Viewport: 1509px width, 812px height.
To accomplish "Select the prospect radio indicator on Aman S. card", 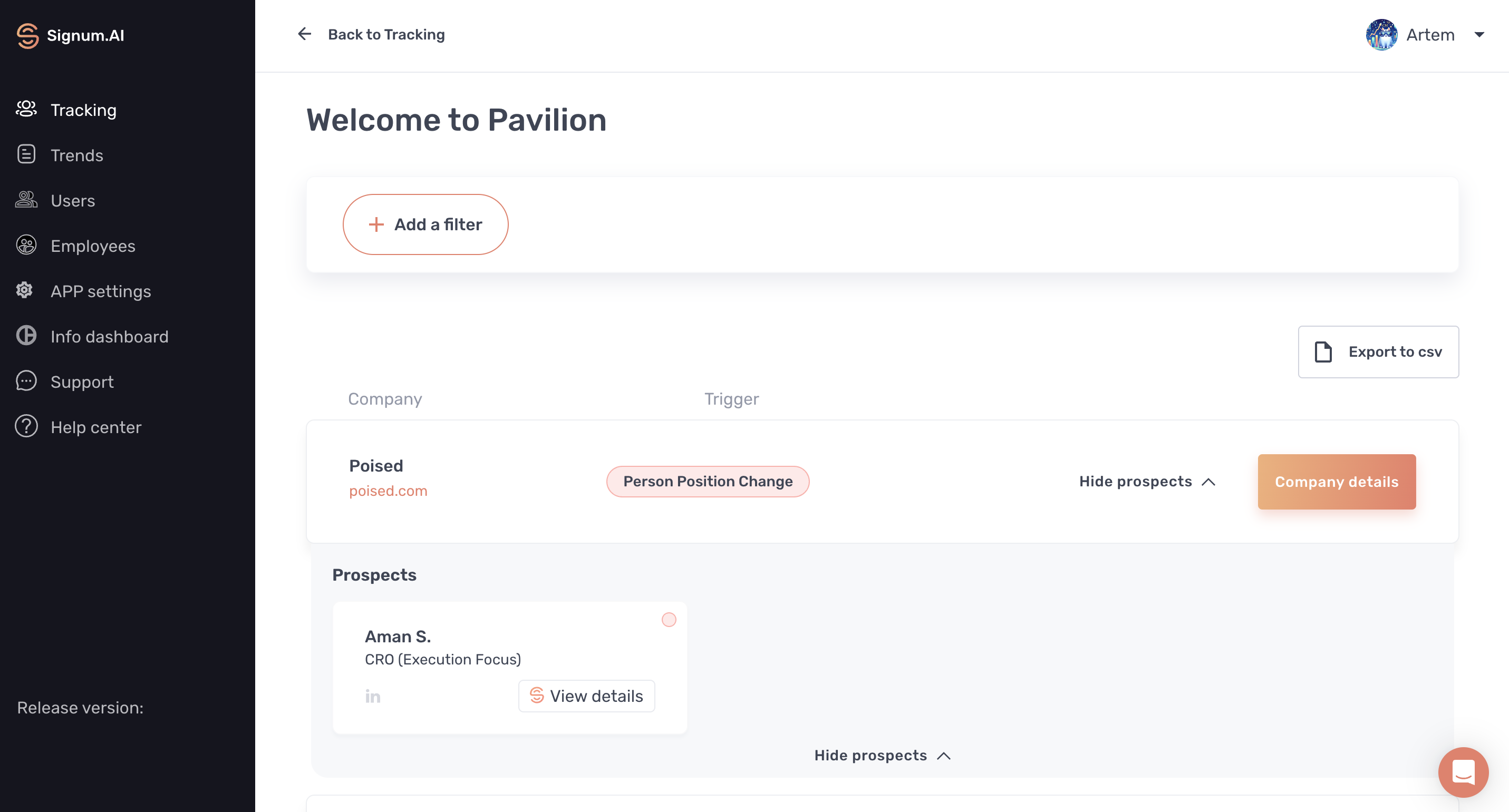I will coord(669,619).
